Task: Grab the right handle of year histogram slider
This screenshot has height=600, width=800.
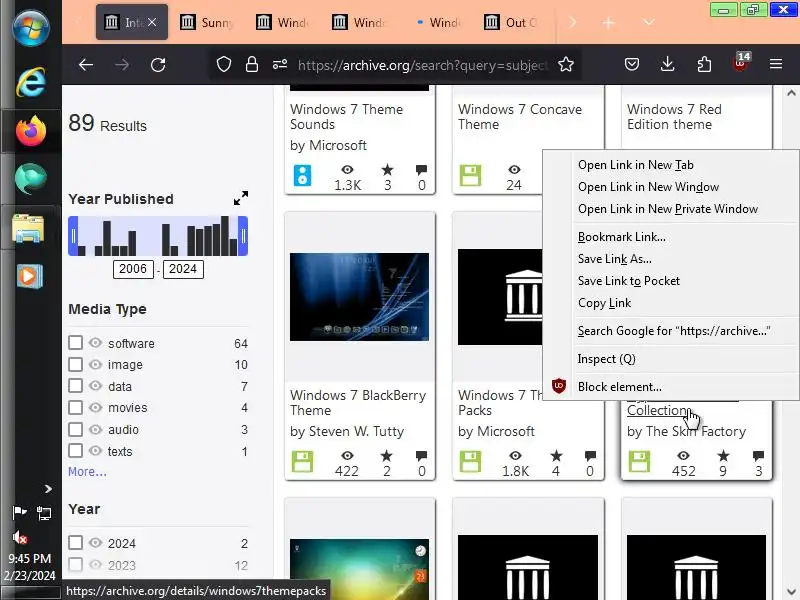Action: (x=243, y=236)
